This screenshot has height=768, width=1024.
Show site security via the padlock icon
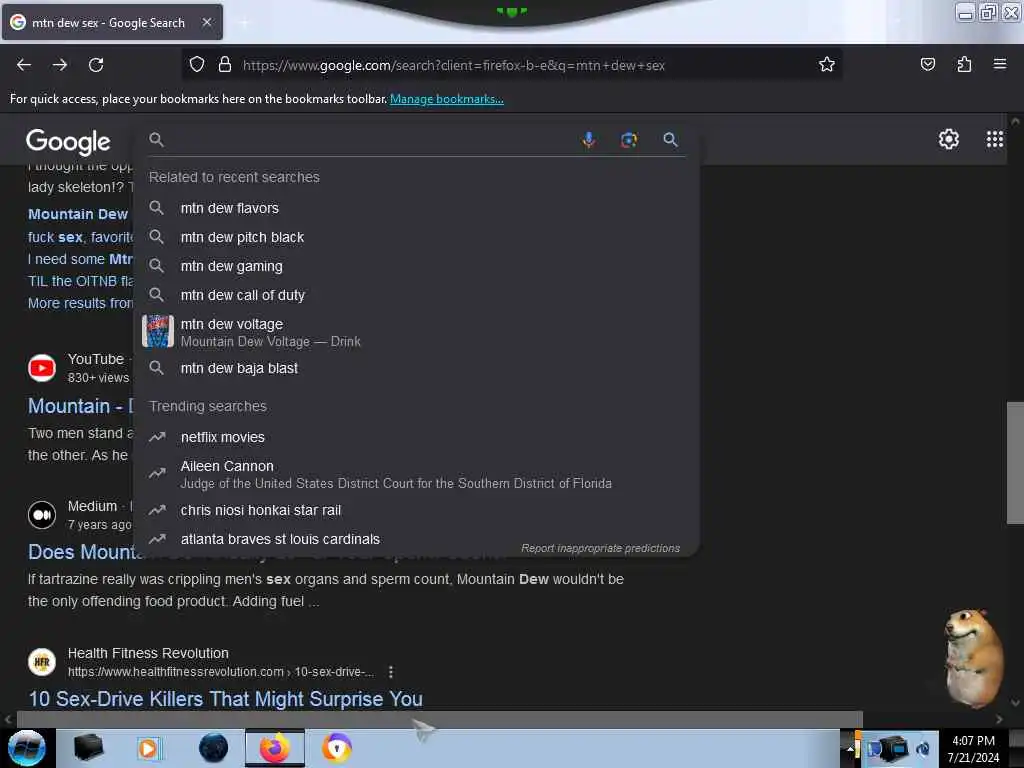click(225, 65)
